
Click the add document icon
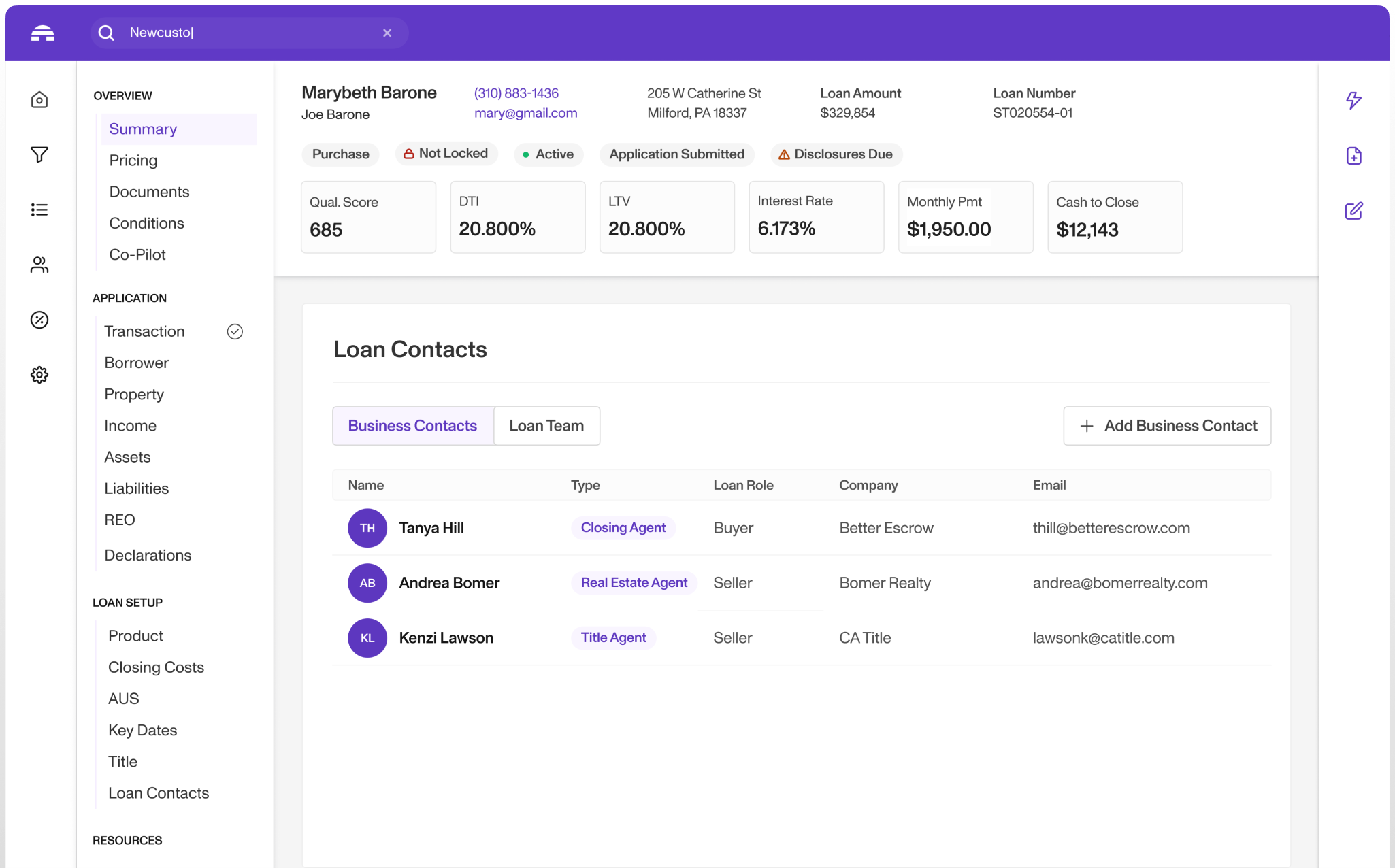[x=1353, y=156]
